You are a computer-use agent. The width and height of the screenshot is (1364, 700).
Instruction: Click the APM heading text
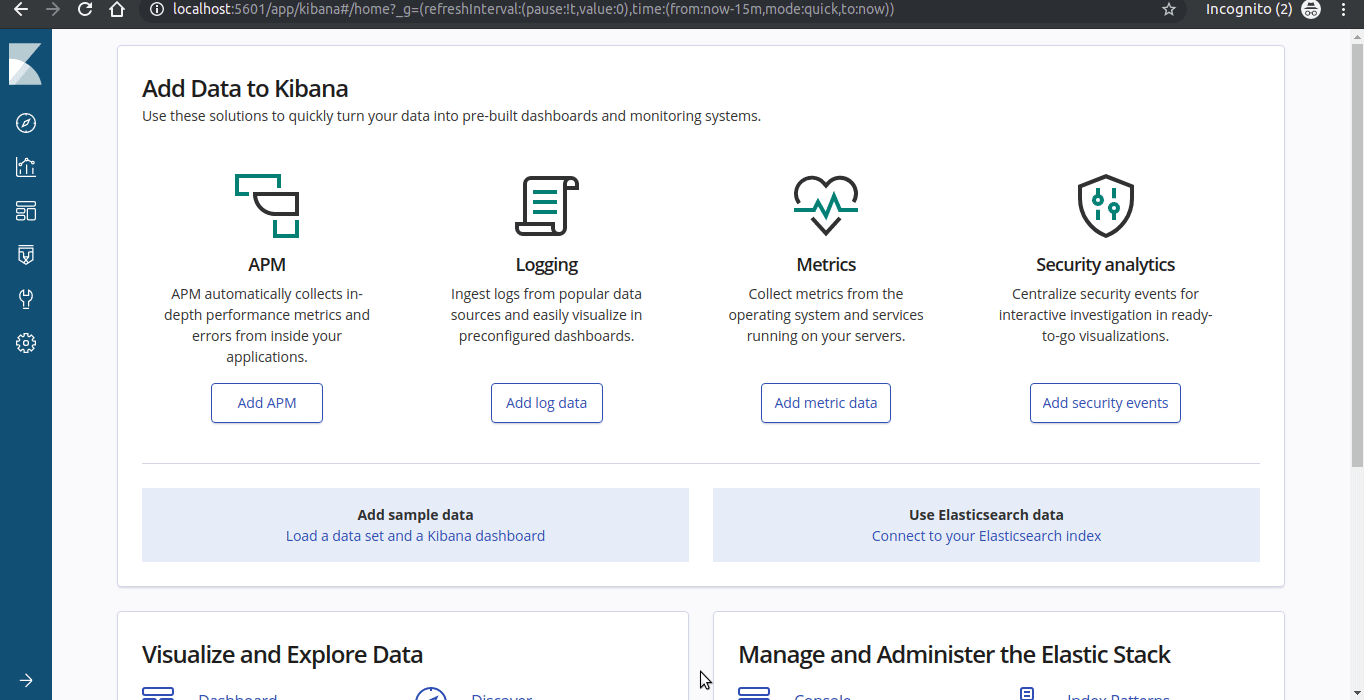(267, 265)
